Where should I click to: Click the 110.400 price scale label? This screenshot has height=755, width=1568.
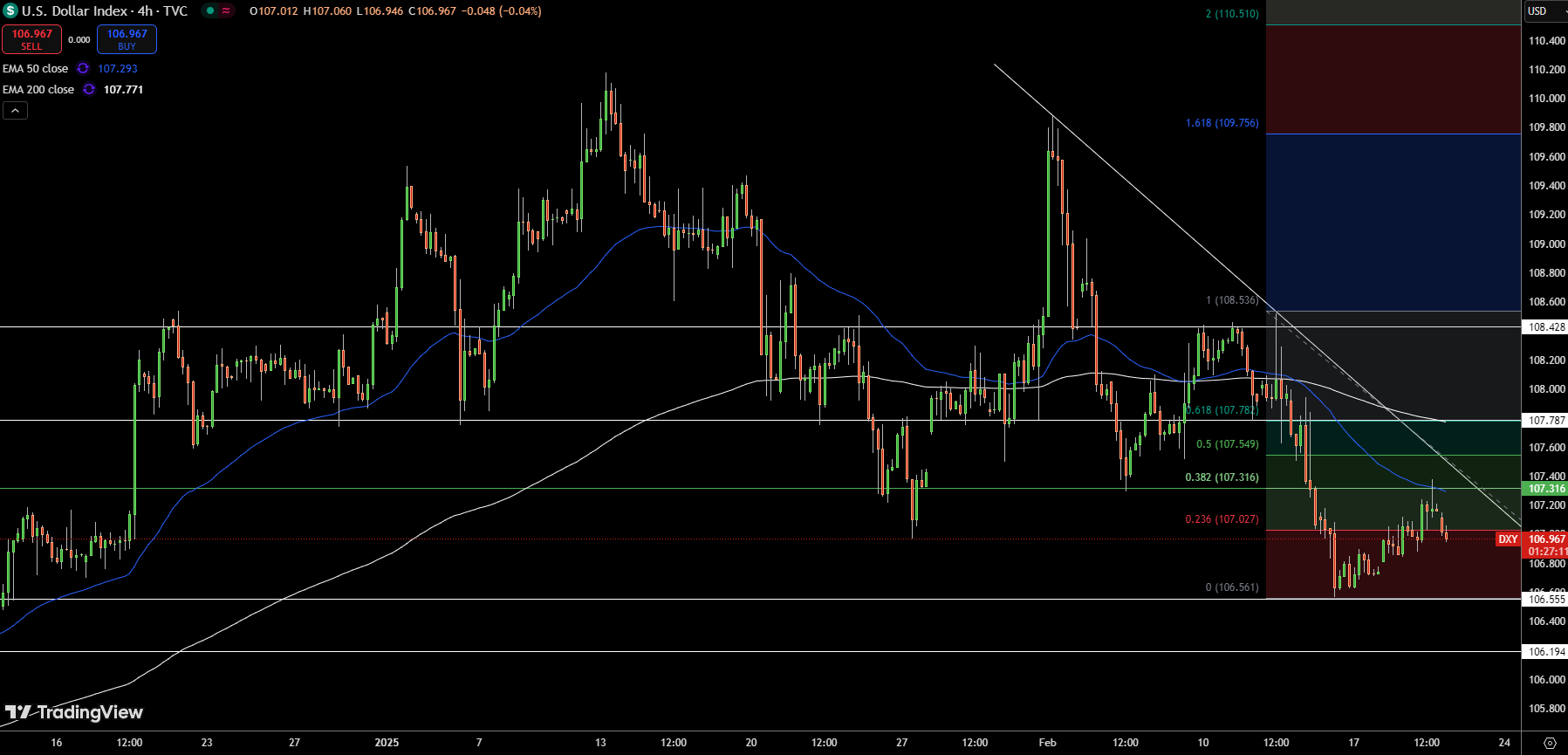tap(1546, 41)
